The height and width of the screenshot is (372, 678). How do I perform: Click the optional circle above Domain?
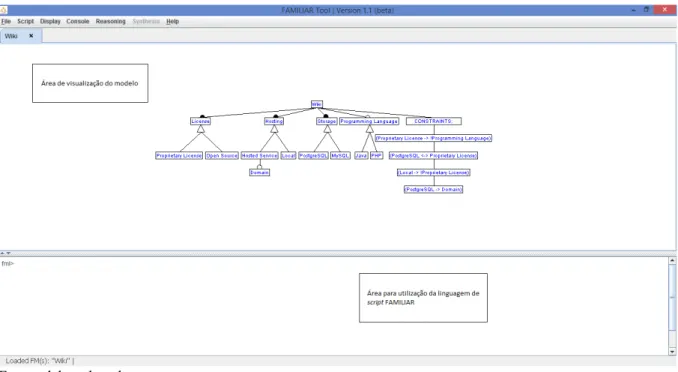[259, 167]
